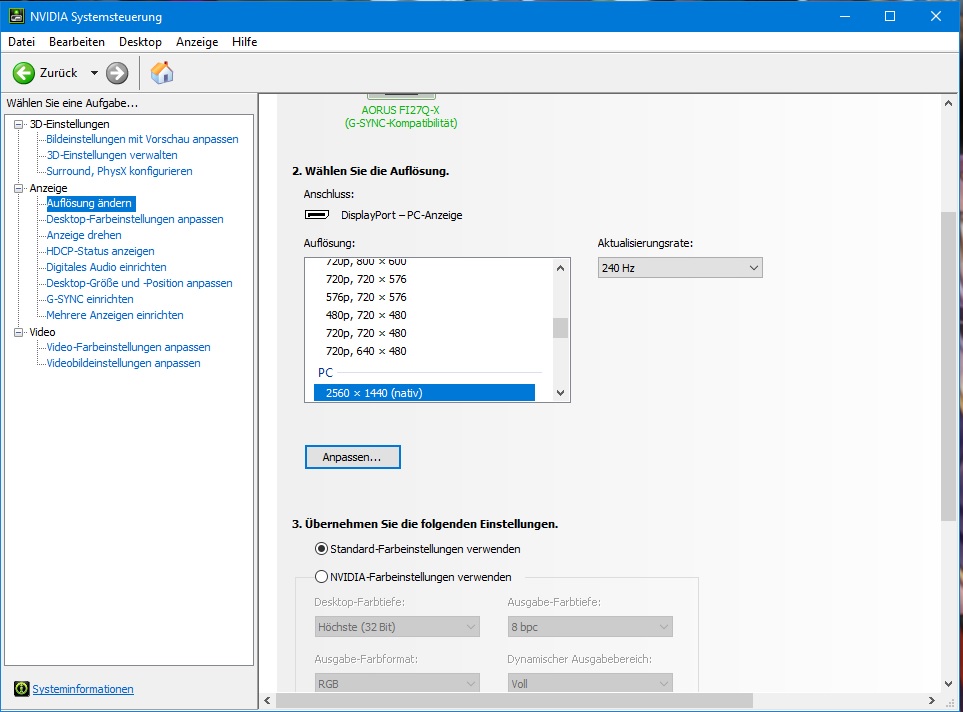Click the DisplayPort connector icon
The image size is (963, 712).
point(317,214)
